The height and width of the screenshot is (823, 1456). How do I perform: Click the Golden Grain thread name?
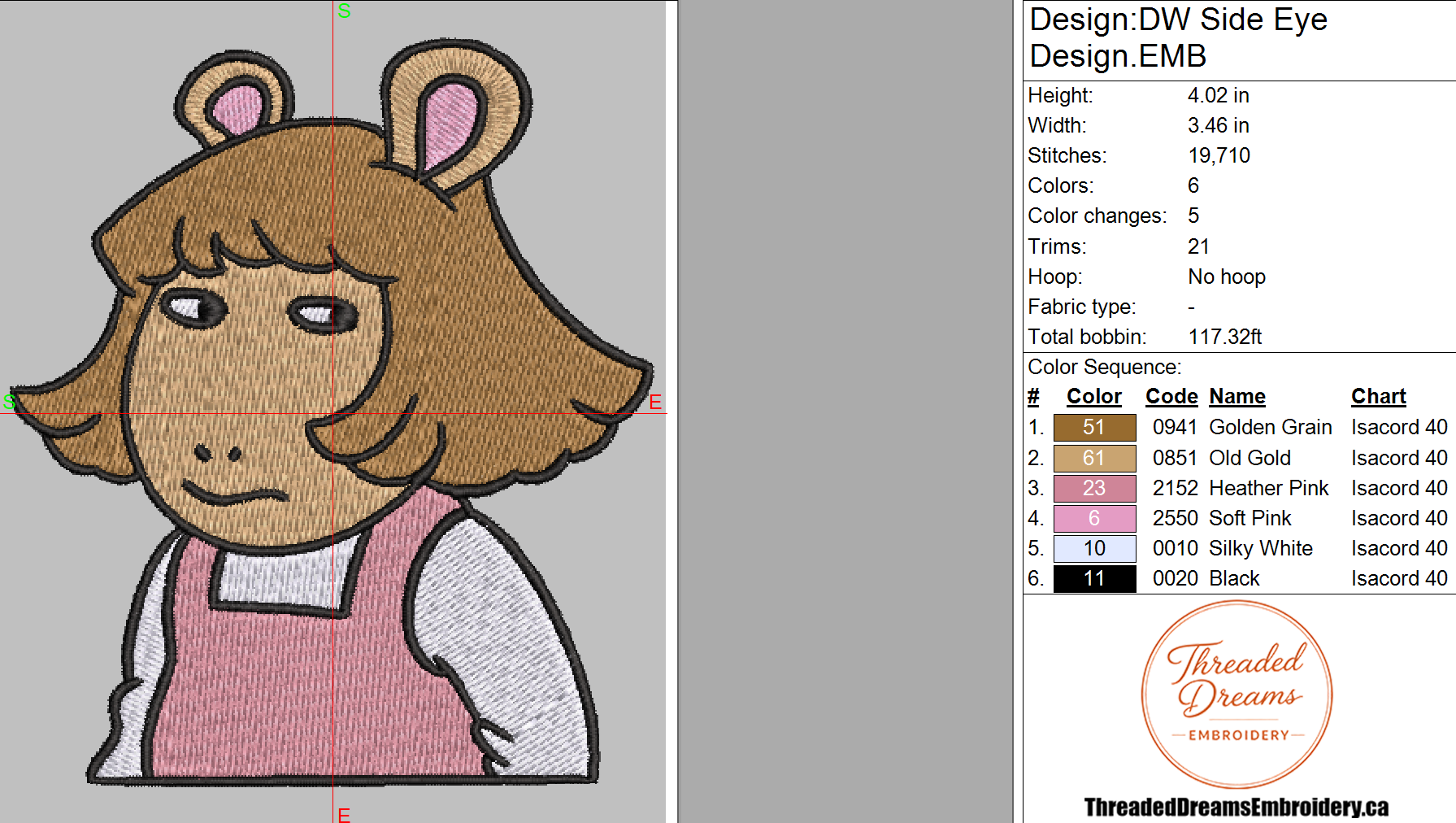tap(1271, 427)
